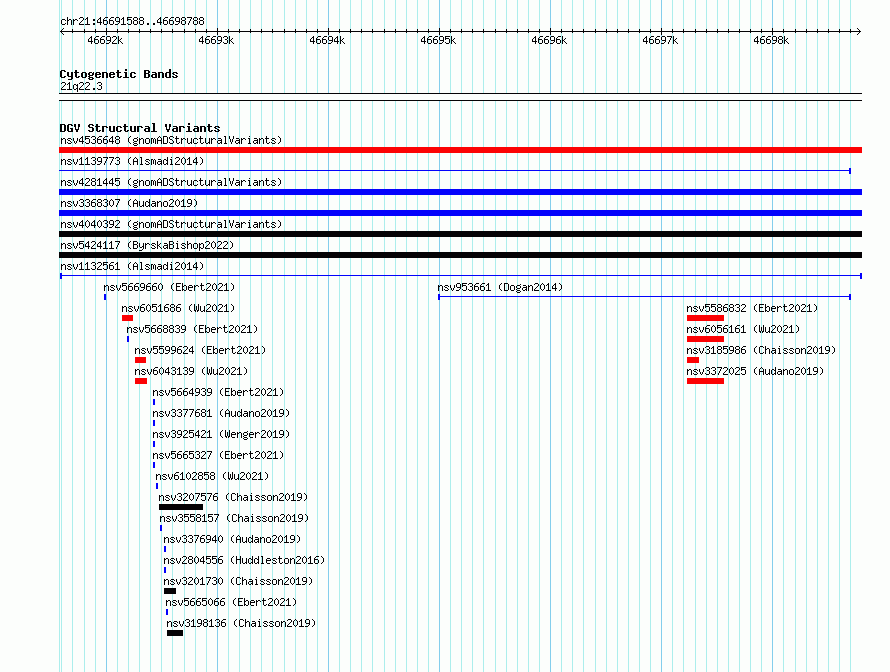Viewport: 890px width, 672px height.
Task: Click the red bar under nsv6043139 Wu2021
Action: 141,381
